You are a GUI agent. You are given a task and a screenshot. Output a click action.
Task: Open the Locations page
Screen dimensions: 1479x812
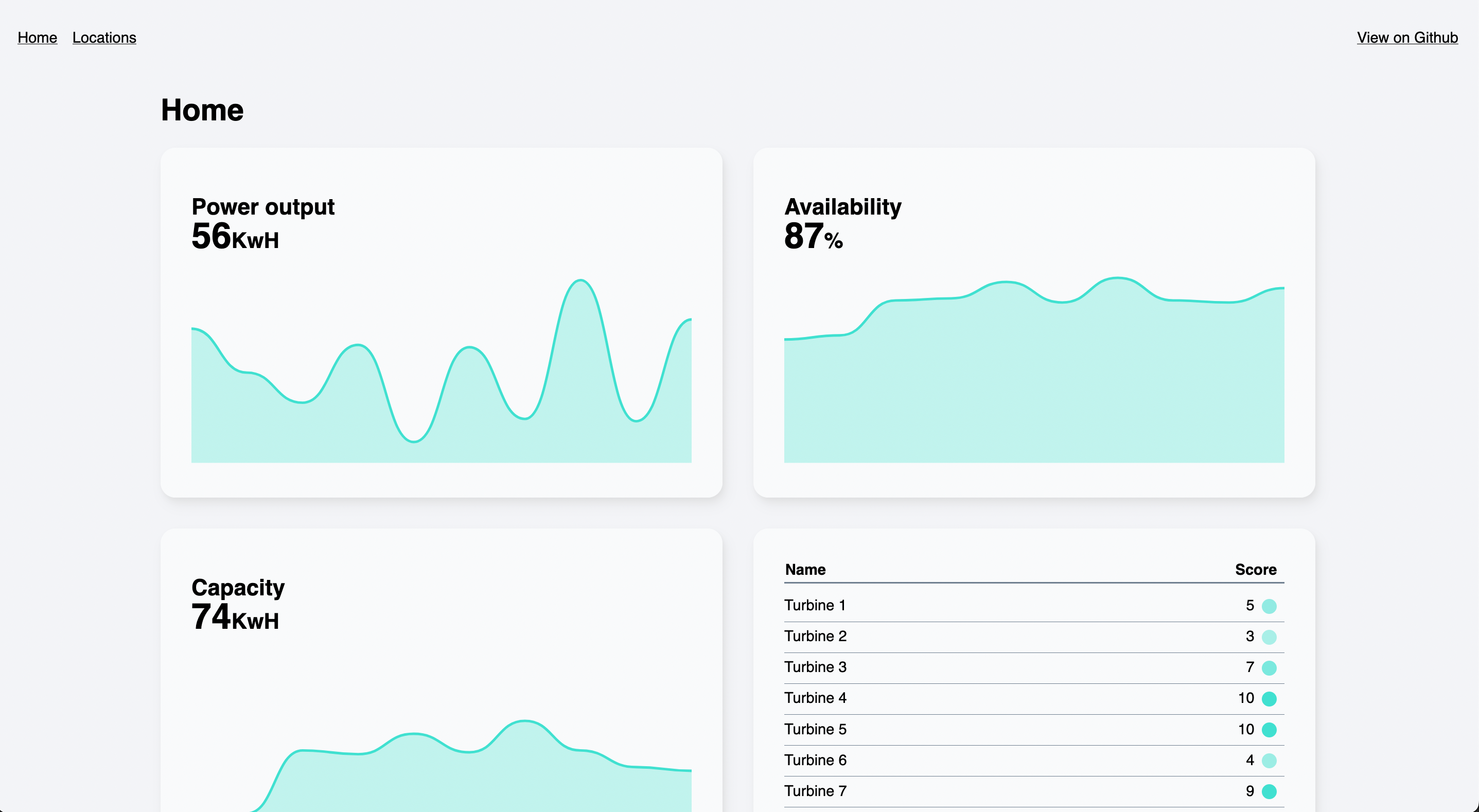pos(104,38)
